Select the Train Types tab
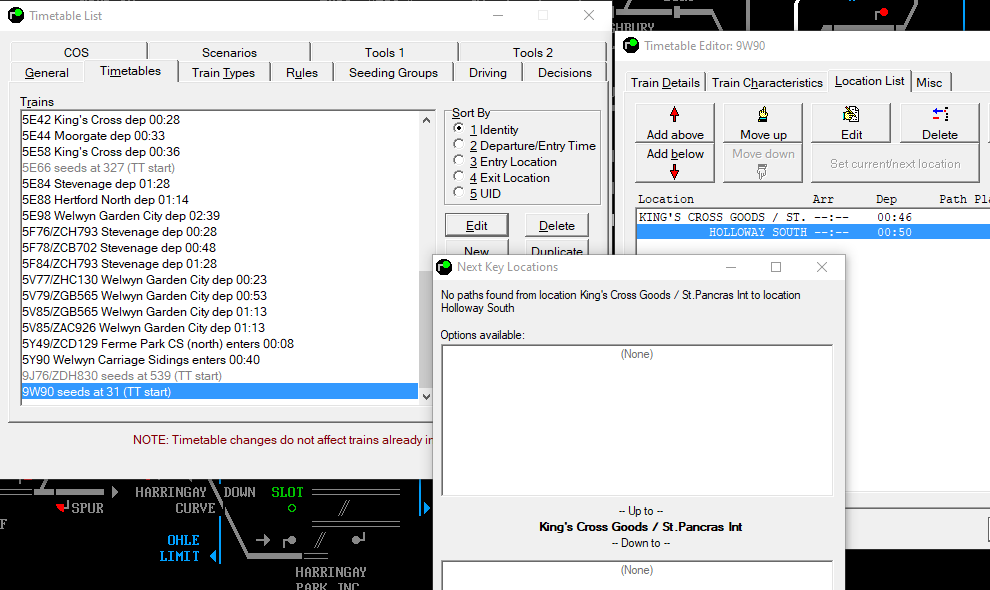This screenshot has width=990, height=590. pos(224,73)
